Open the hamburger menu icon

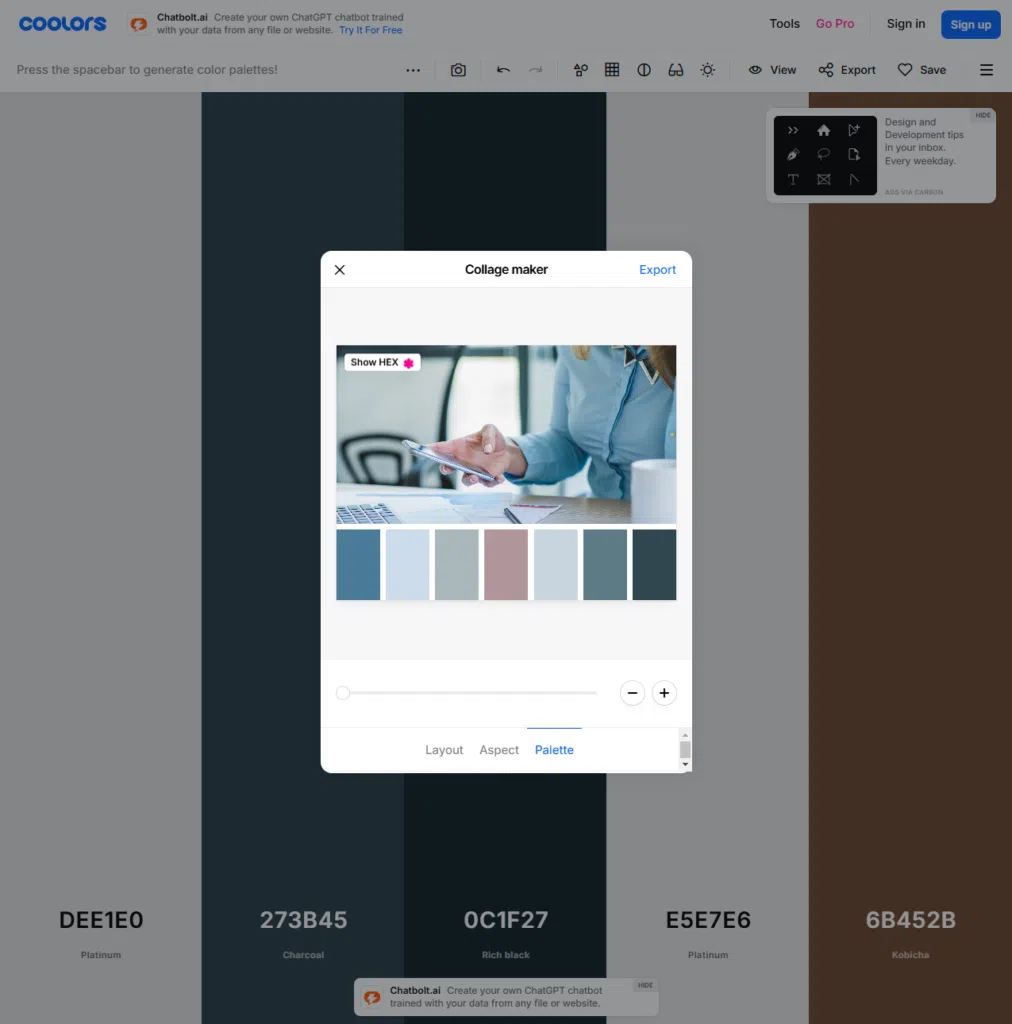986,70
